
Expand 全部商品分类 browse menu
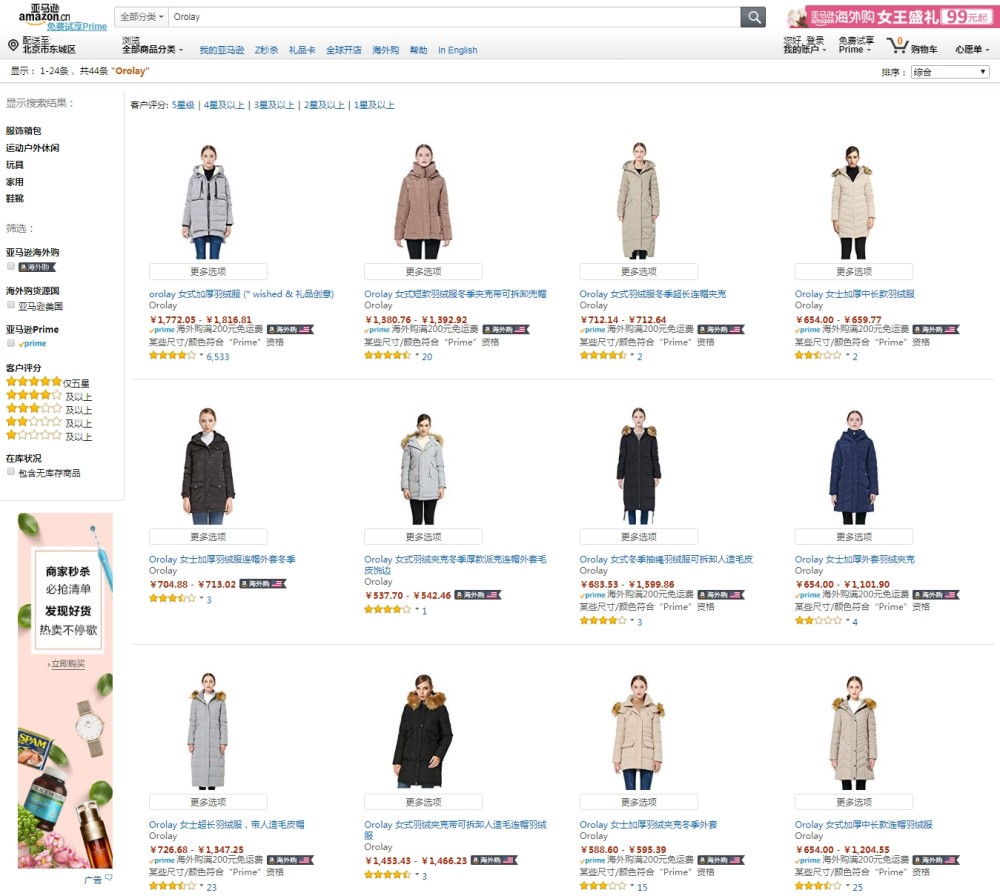[x=152, y=49]
